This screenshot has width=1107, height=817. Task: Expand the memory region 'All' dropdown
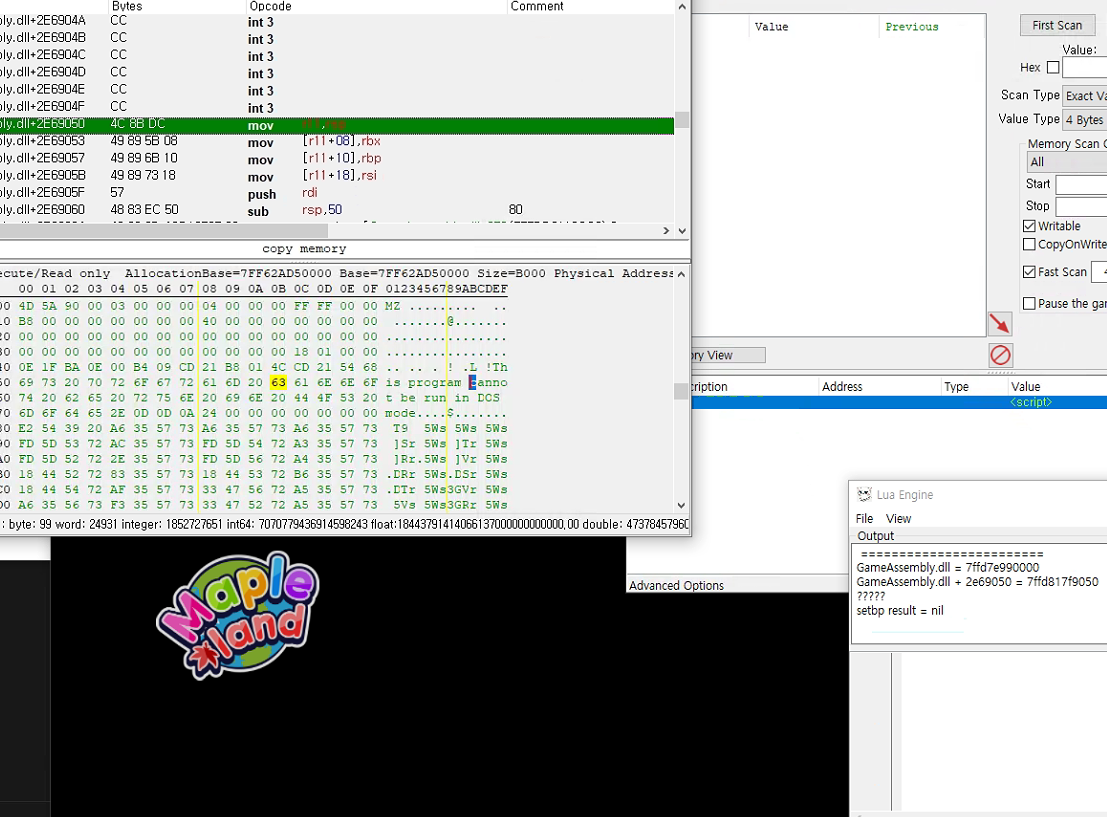coord(1066,162)
